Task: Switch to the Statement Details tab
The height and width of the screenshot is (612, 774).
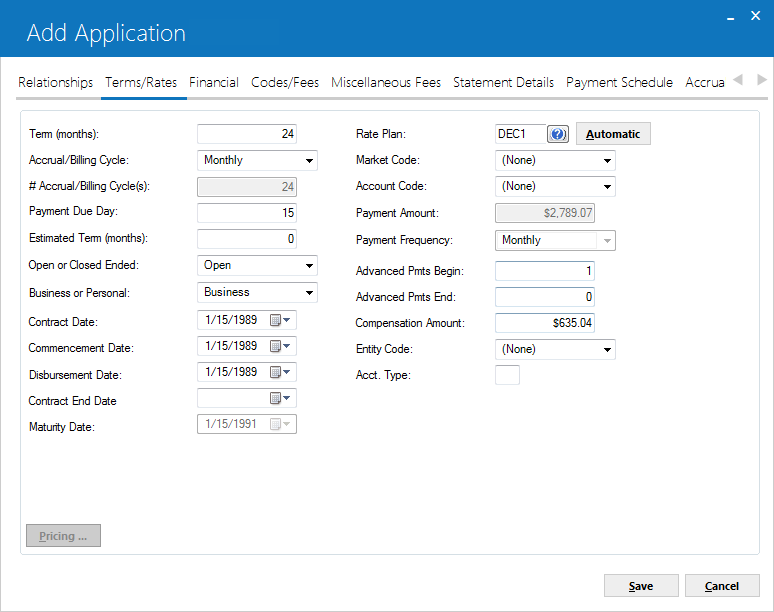Action: click(503, 82)
